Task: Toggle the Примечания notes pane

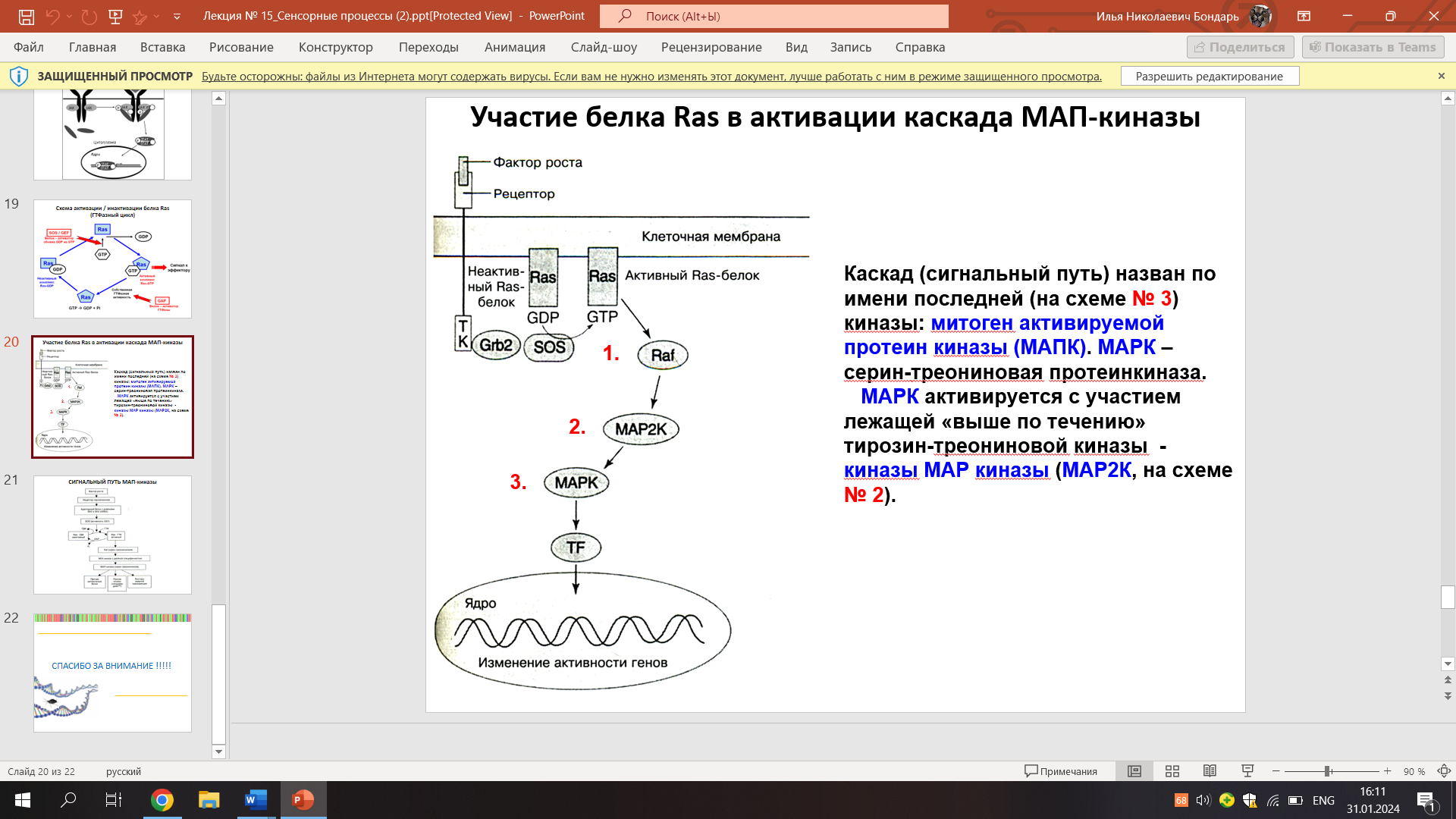Action: click(1060, 771)
